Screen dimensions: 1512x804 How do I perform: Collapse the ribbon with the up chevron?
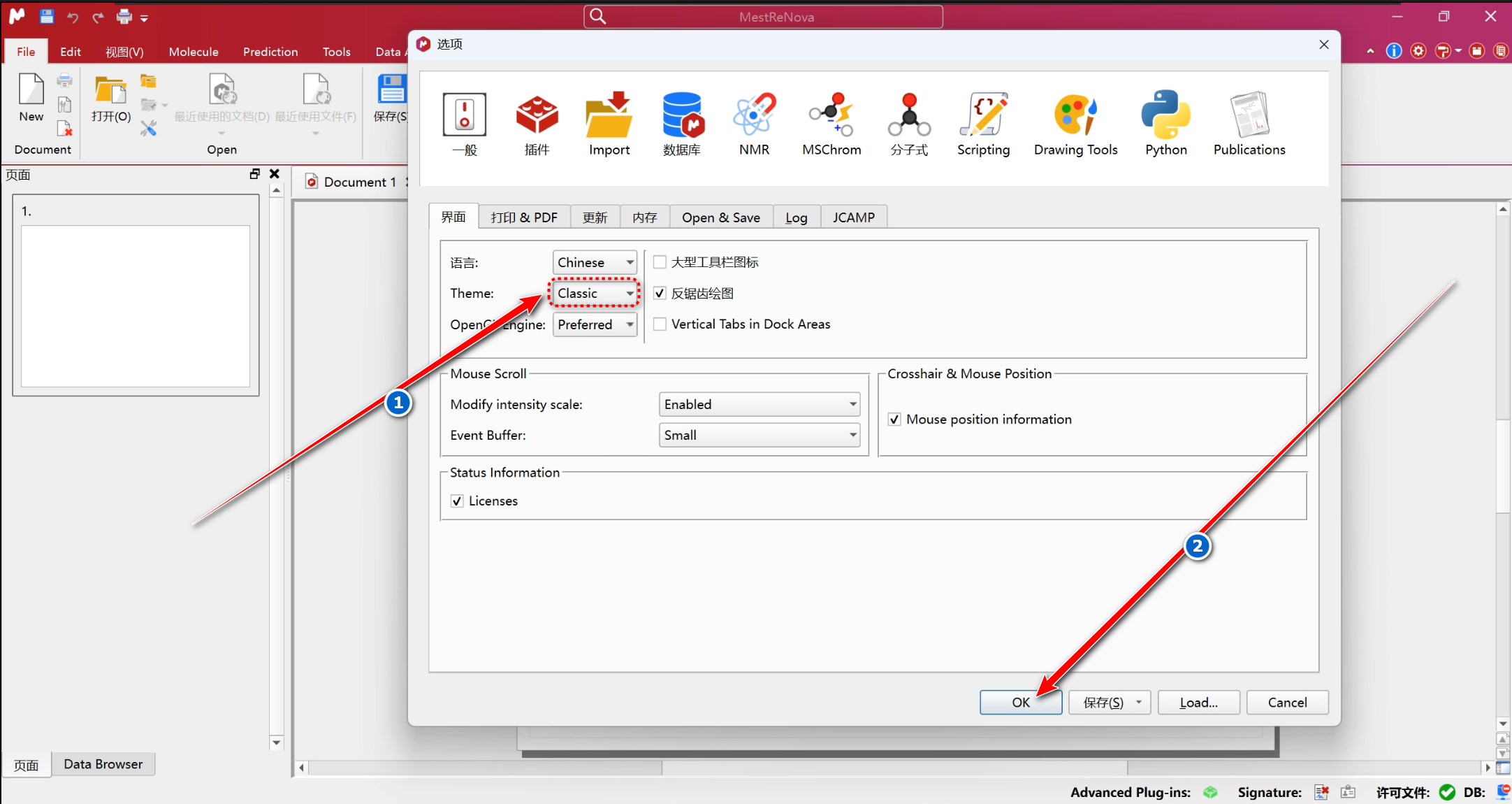[1370, 51]
